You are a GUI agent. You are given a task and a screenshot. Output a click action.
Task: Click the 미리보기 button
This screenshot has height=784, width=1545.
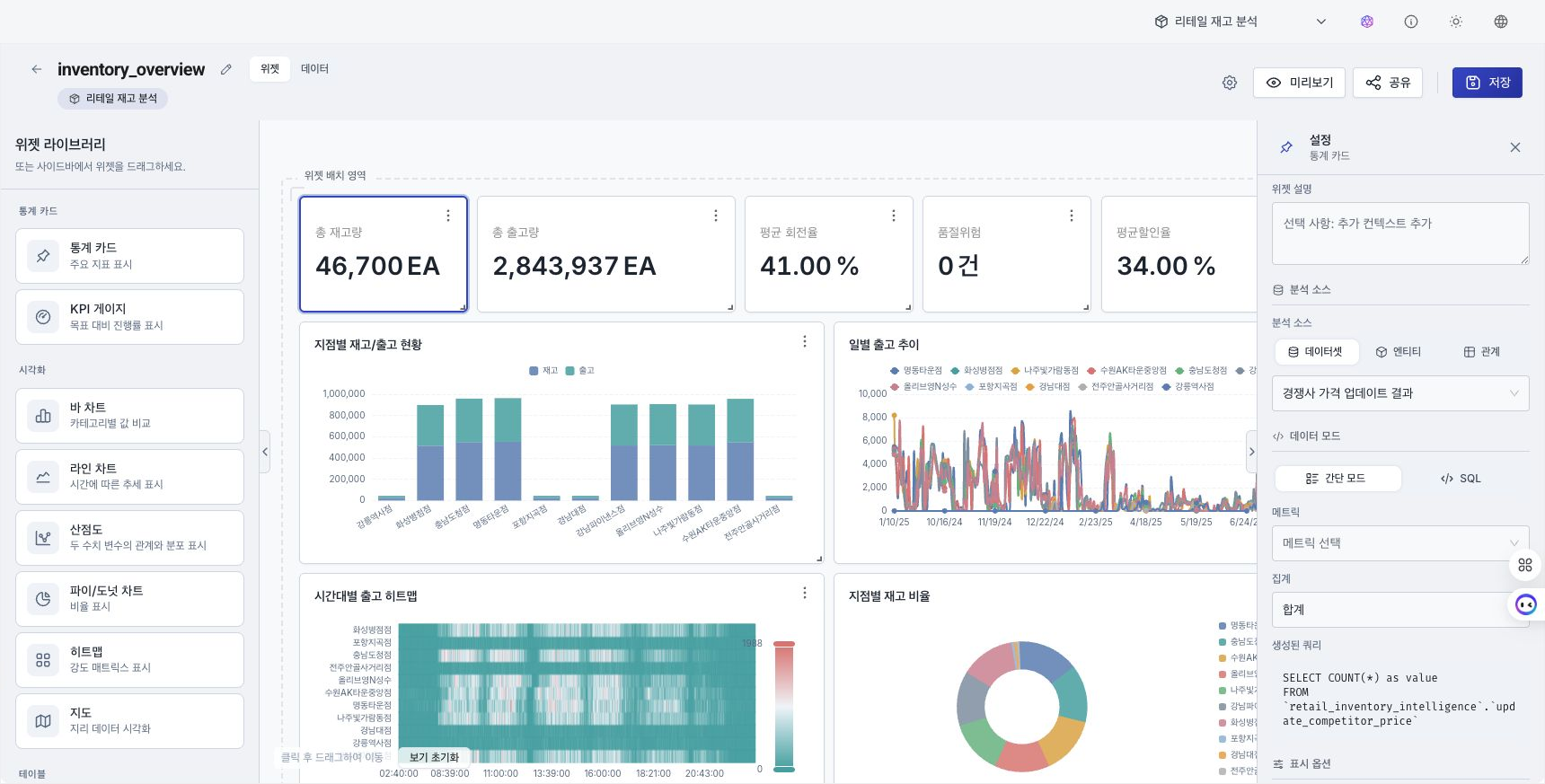click(1300, 83)
